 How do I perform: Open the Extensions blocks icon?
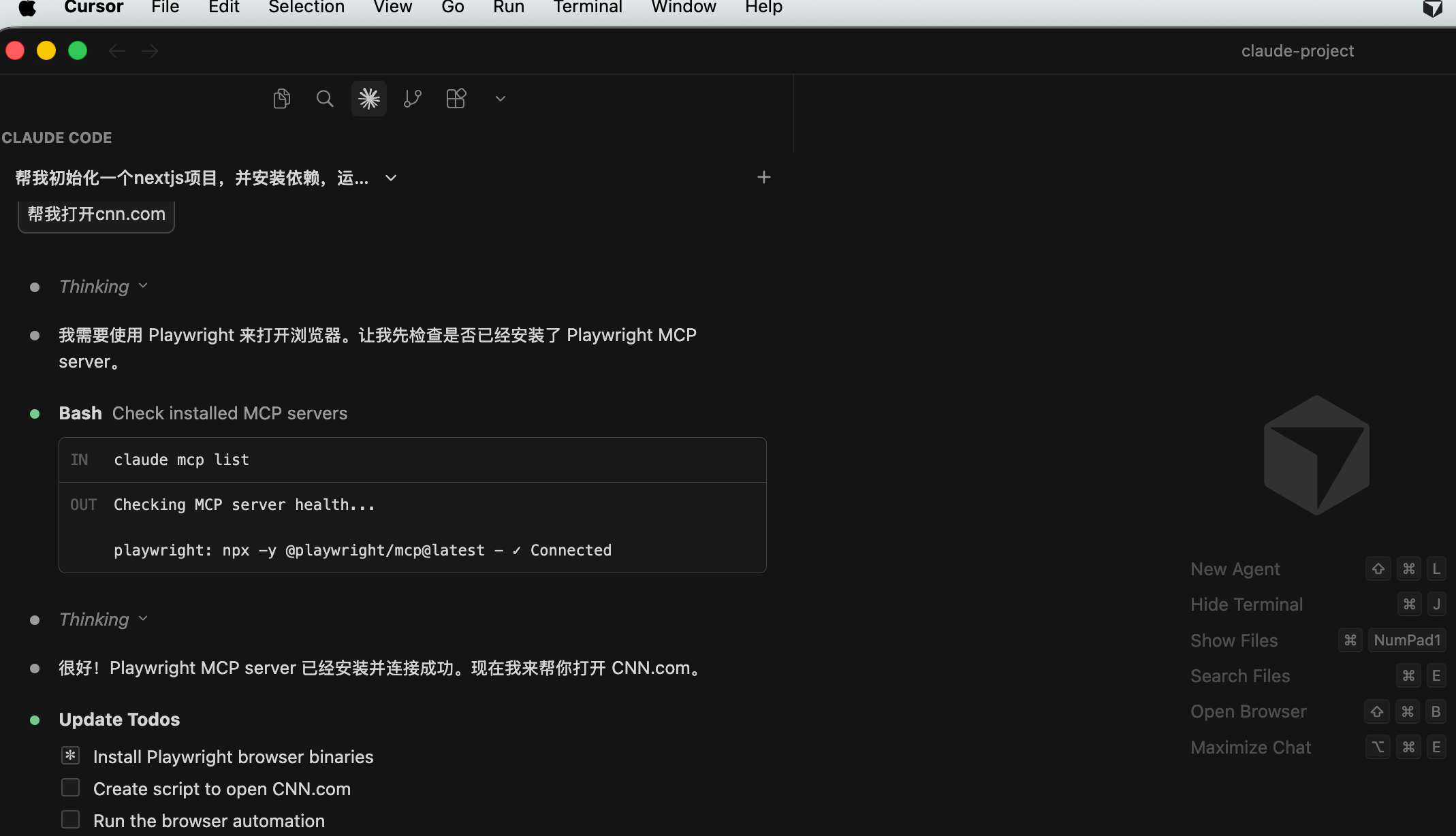coord(456,99)
